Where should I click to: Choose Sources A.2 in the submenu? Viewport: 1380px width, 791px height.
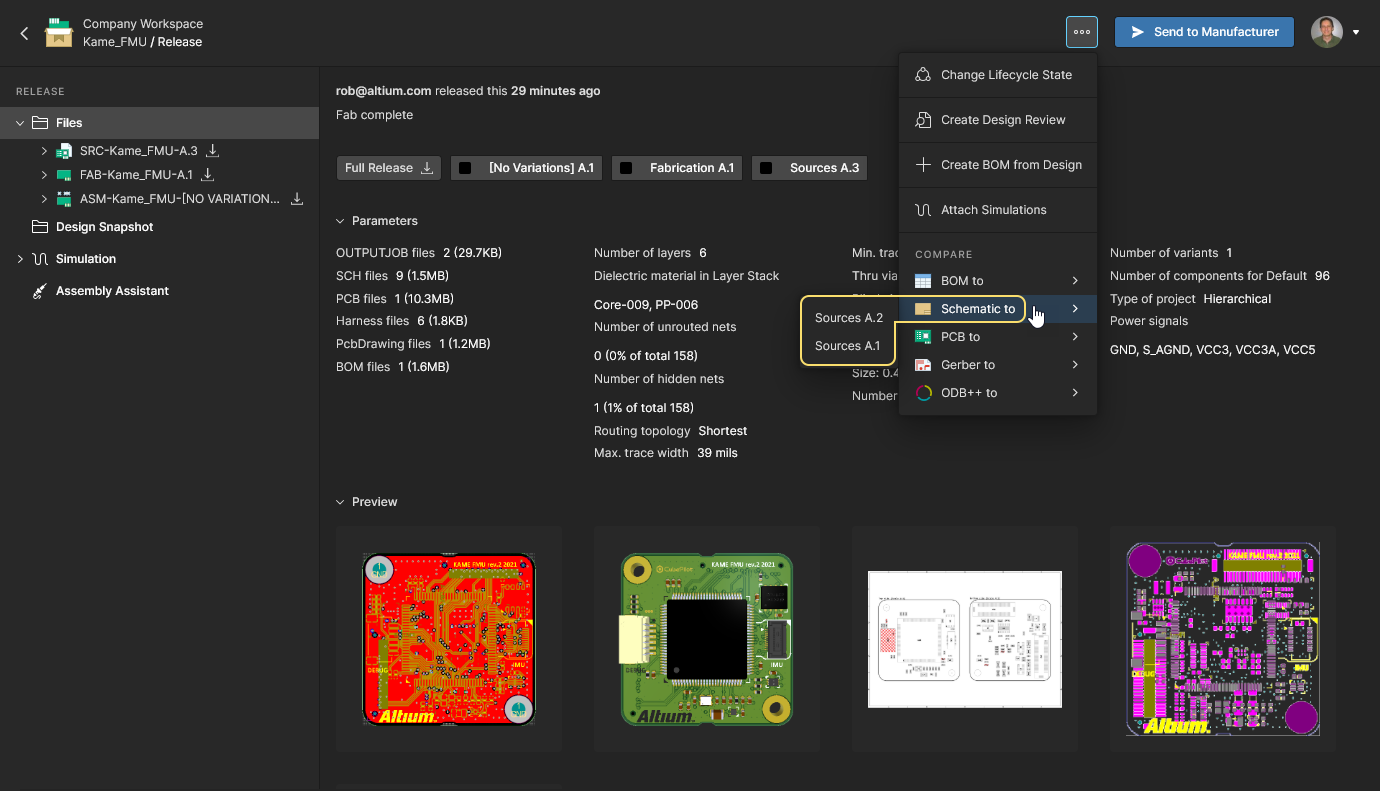(848, 318)
